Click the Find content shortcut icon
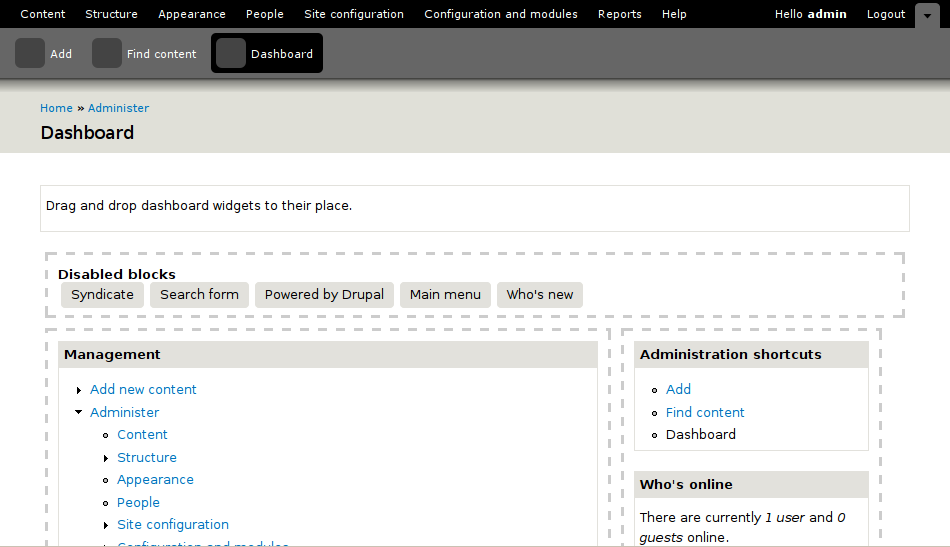This screenshot has width=950, height=547. (x=107, y=54)
